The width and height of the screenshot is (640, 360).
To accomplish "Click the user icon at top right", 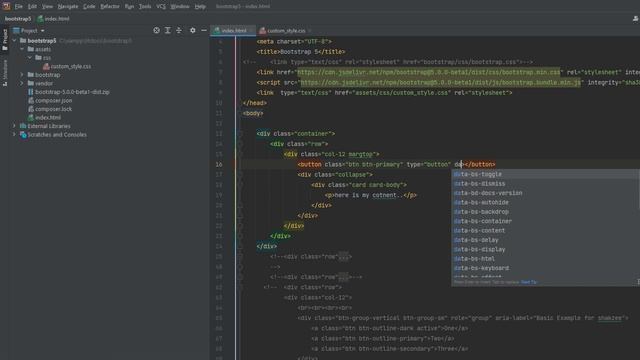I will [x=636, y=18].
